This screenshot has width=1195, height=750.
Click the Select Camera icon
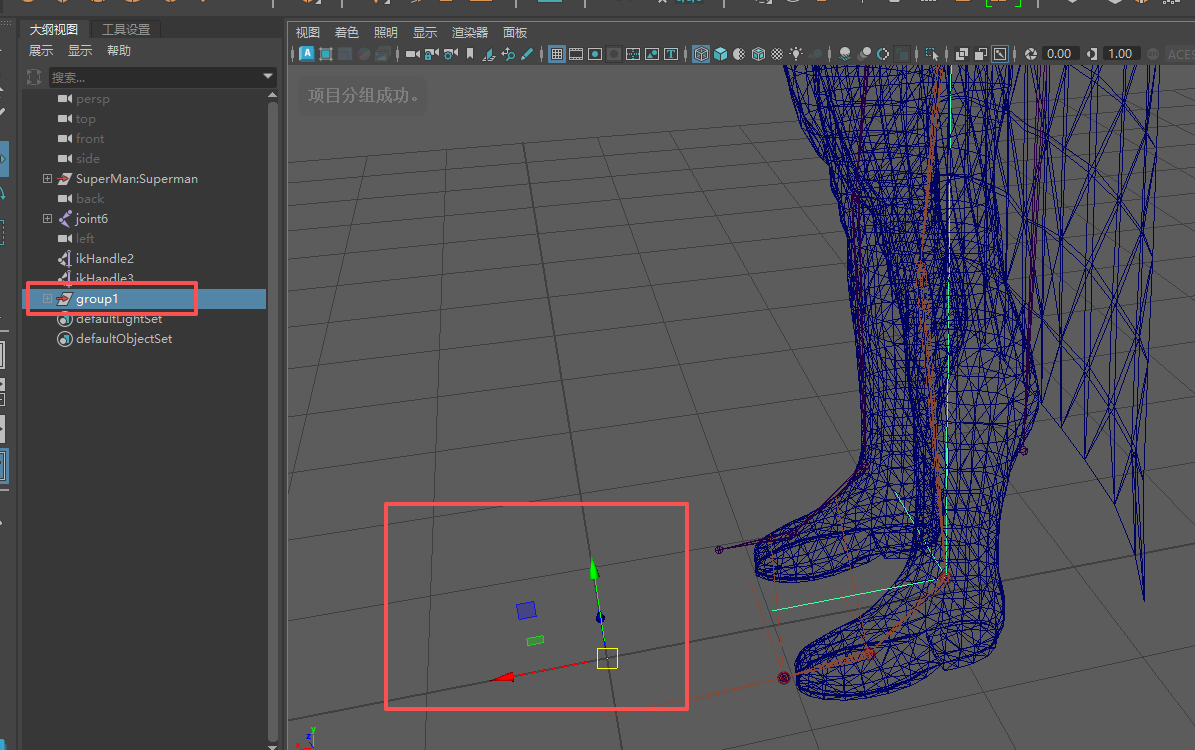pyautogui.click(x=412, y=53)
